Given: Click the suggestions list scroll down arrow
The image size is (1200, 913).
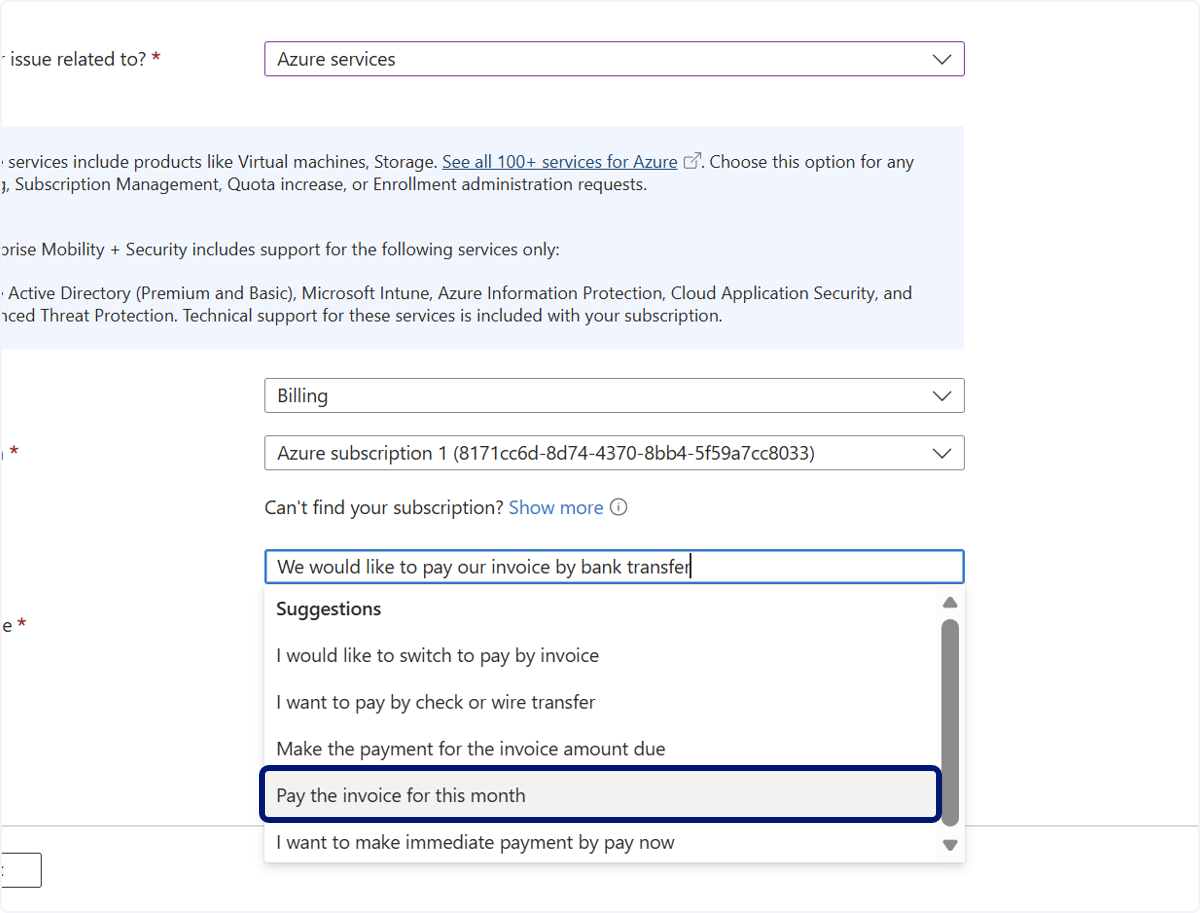Looking at the screenshot, I should pyautogui.click(x=950, y=845).
